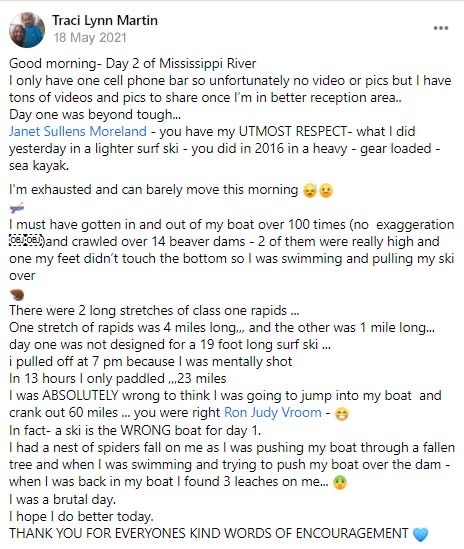
Task: Click the worried face emoji after 'morning'
Action: coord(326,191)
